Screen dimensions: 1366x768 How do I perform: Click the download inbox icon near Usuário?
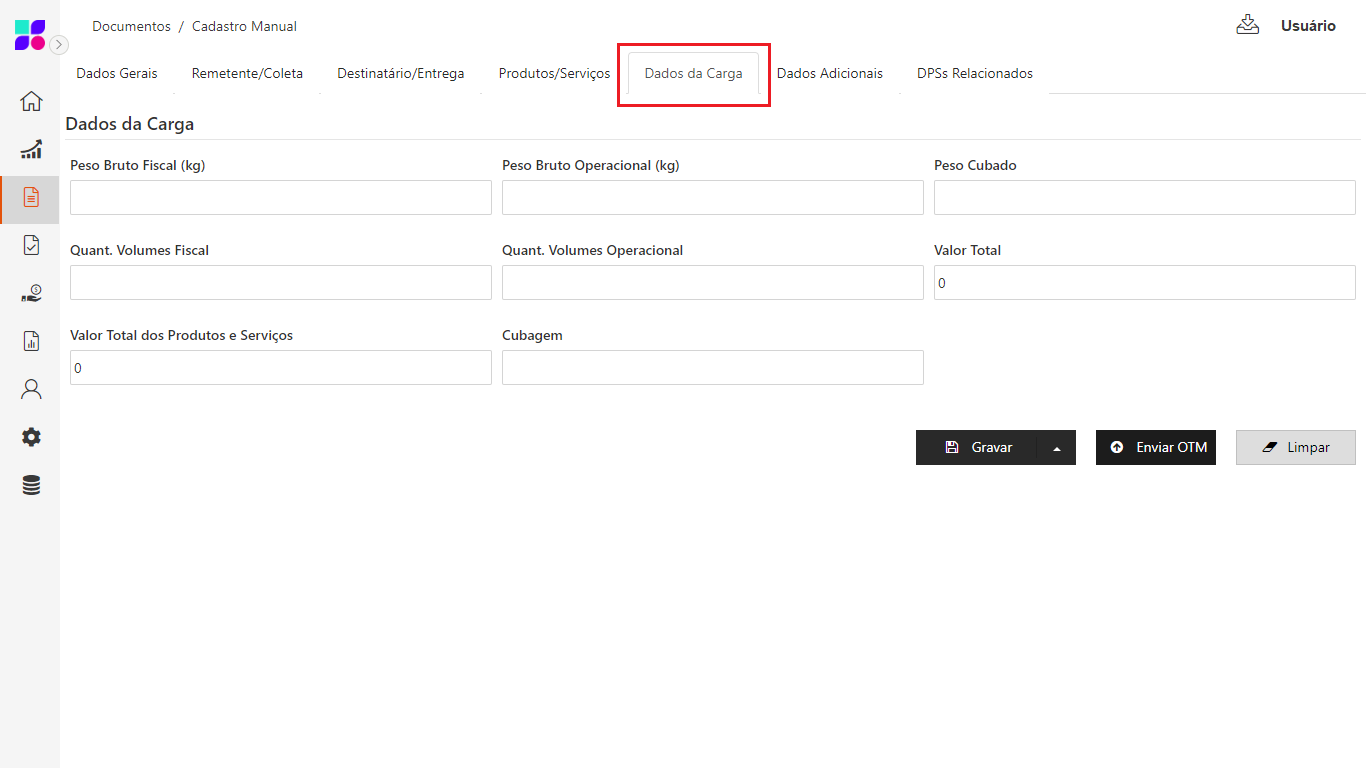click(1247, 25)
